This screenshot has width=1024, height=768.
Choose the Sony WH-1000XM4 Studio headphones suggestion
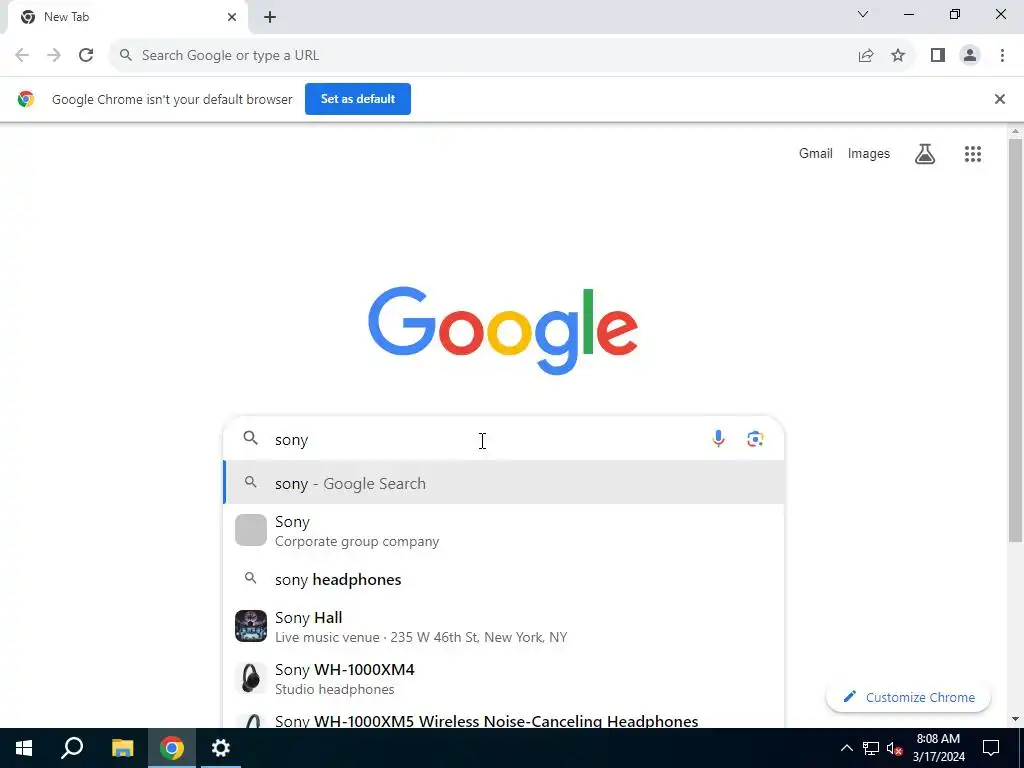pyautogui.click(x=504, y=679)
